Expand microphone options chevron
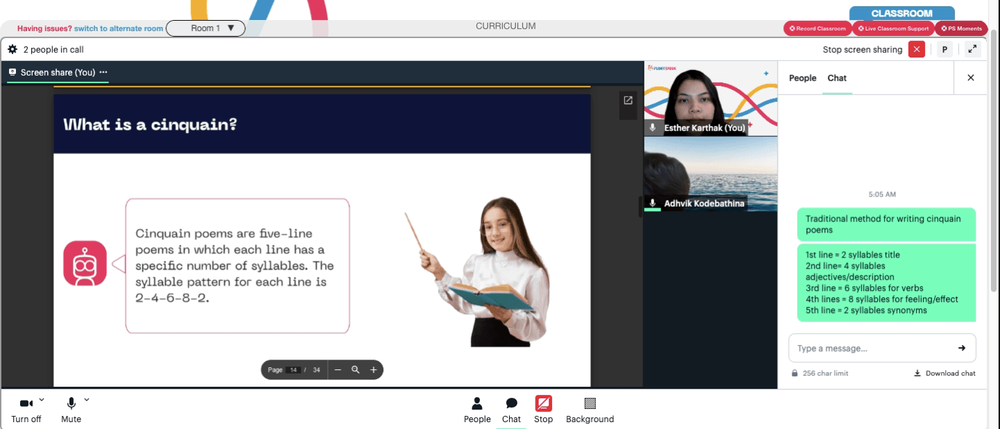Viewport: 1000px width, 429px height. click(87, 400)
